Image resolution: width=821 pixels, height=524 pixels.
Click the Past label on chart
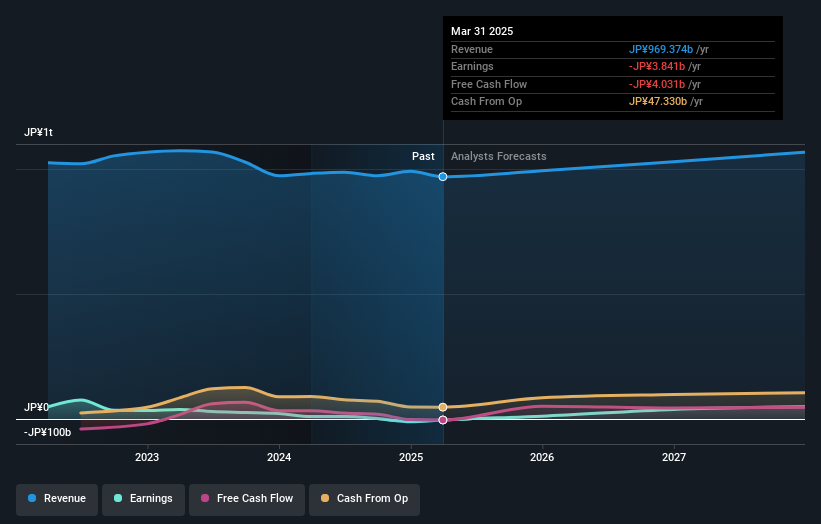(423, 157)
